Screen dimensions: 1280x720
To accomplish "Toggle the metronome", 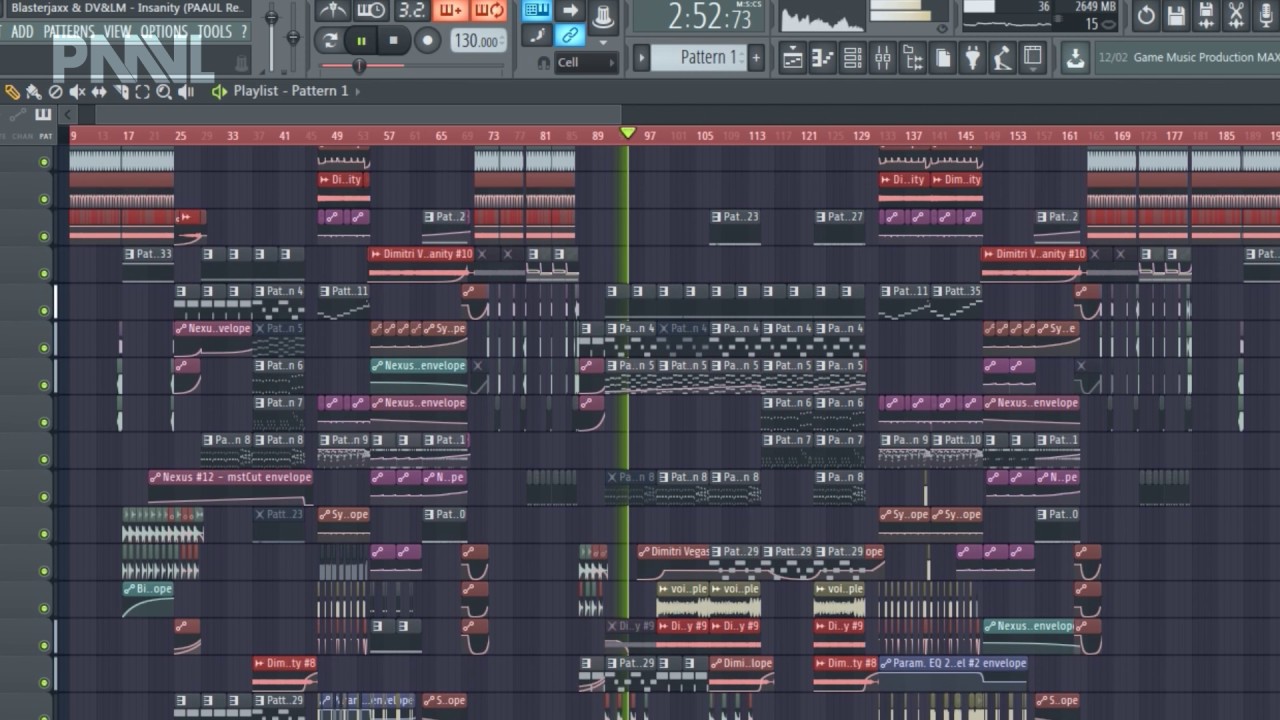I will coord(333,11).
